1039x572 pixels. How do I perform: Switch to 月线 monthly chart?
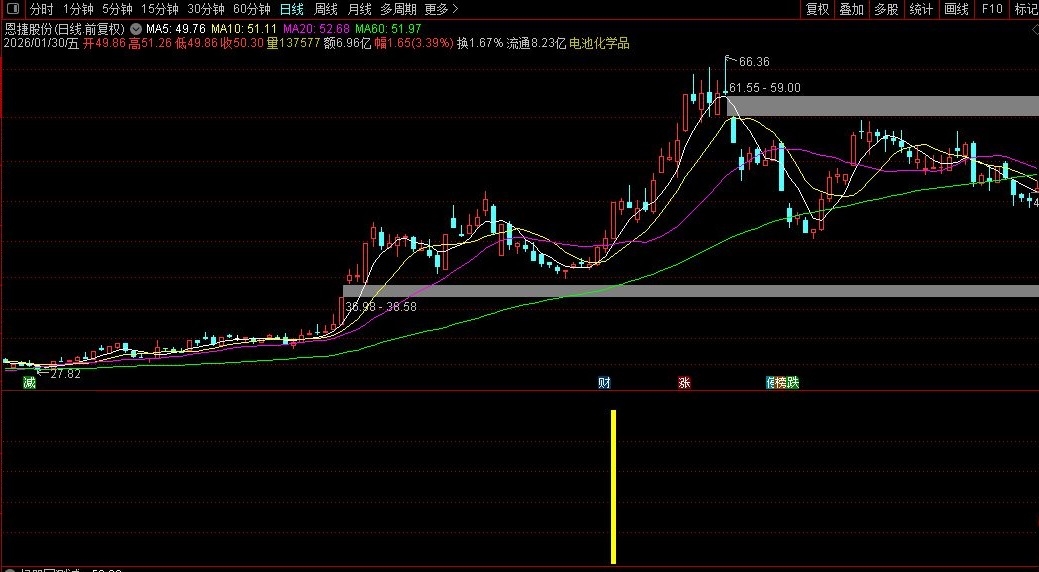pyautogui.click(x=359, y=9)
